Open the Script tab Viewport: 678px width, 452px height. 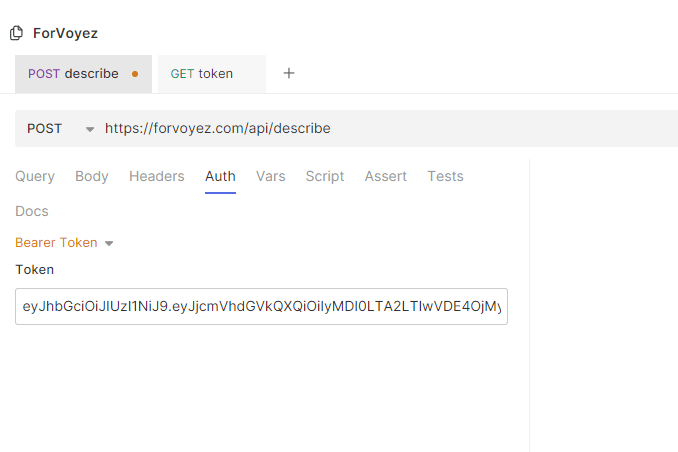325,176
